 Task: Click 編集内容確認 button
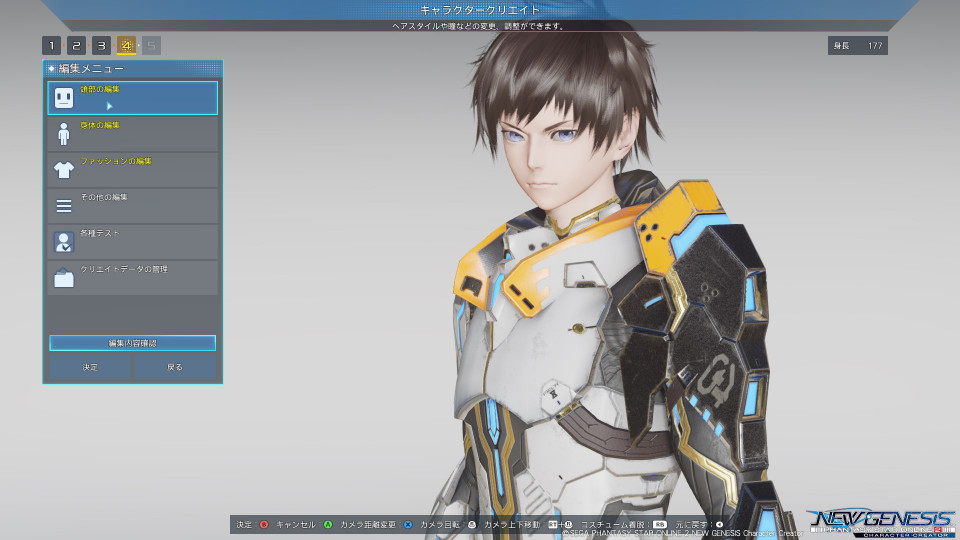tap(132, 343)
